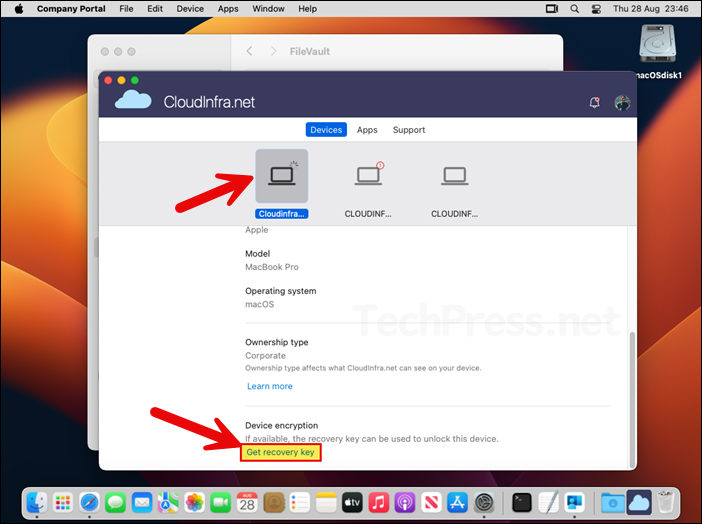Open Terminal in the Dock
Screen dimensions: 702x524
coord(522,503)
